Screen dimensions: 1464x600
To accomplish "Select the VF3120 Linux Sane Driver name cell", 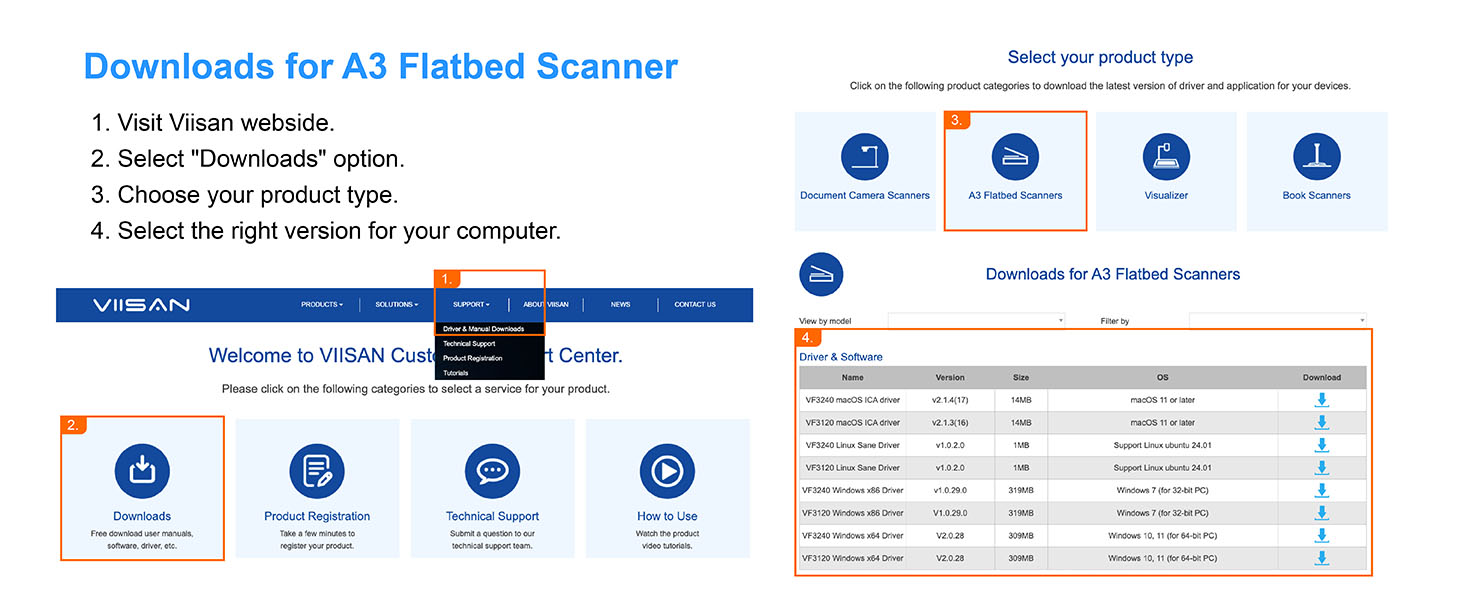I will point(852,468).
